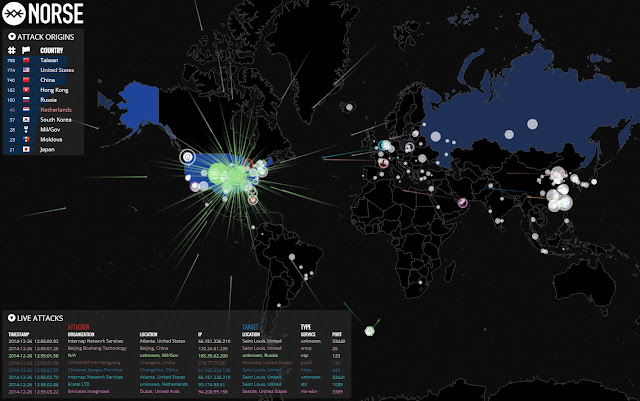Image resolution: width=640 pixels, height=401 pixels.
Task: Click the Norse circular logo icon
Action: pyautogui.click(x=13, y=13)
